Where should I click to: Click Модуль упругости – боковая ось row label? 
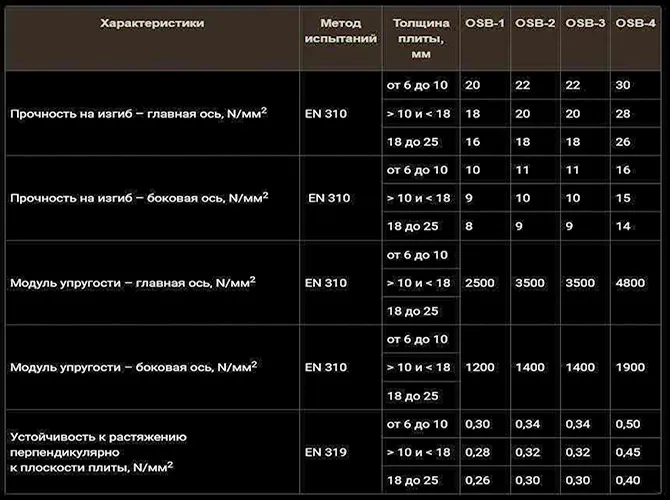pyautogui.click(x=133, y=367)
